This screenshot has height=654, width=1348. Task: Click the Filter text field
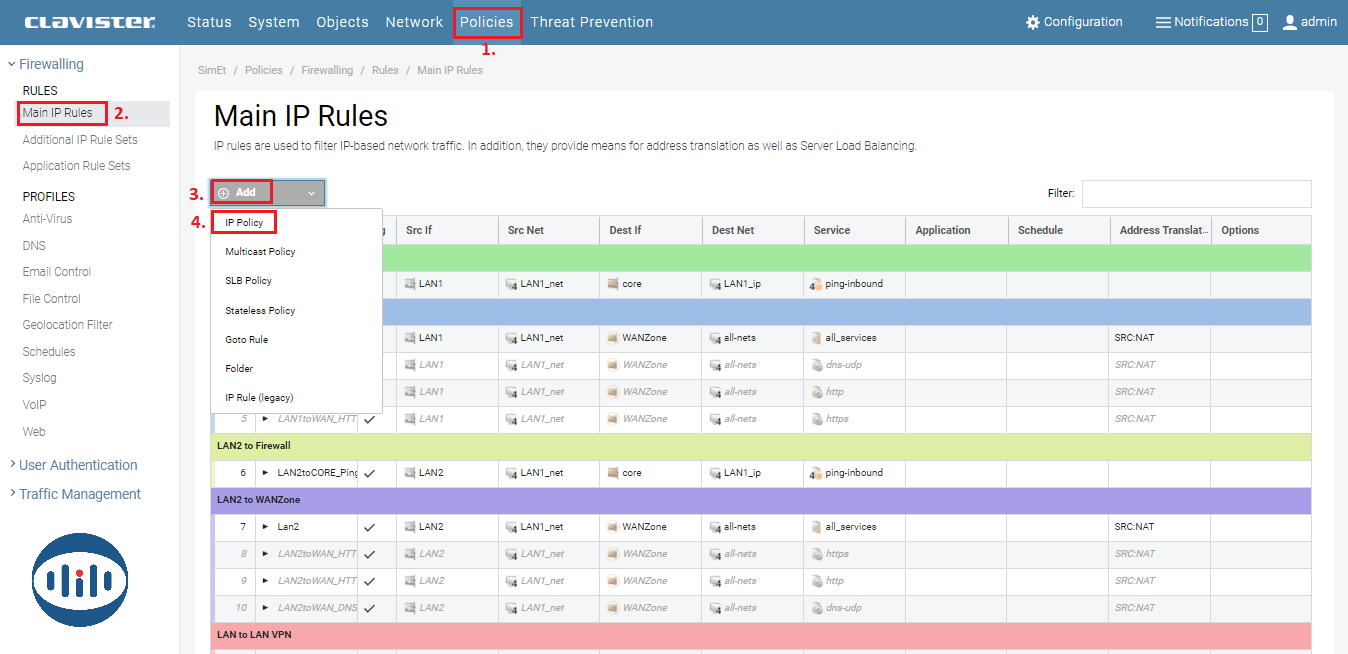[x=1196, y=194]
